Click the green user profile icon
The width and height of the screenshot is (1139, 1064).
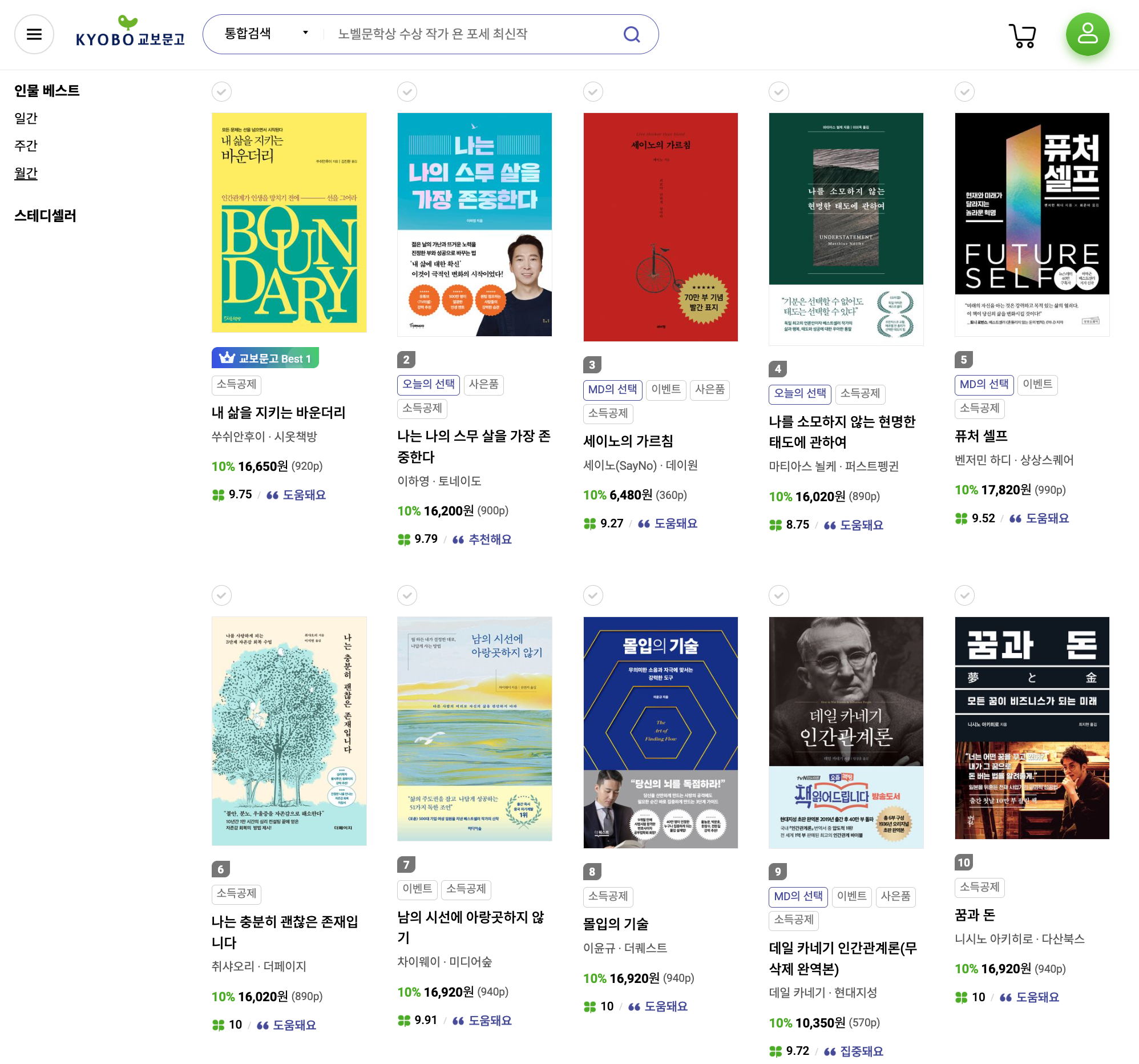point(1087,34)
